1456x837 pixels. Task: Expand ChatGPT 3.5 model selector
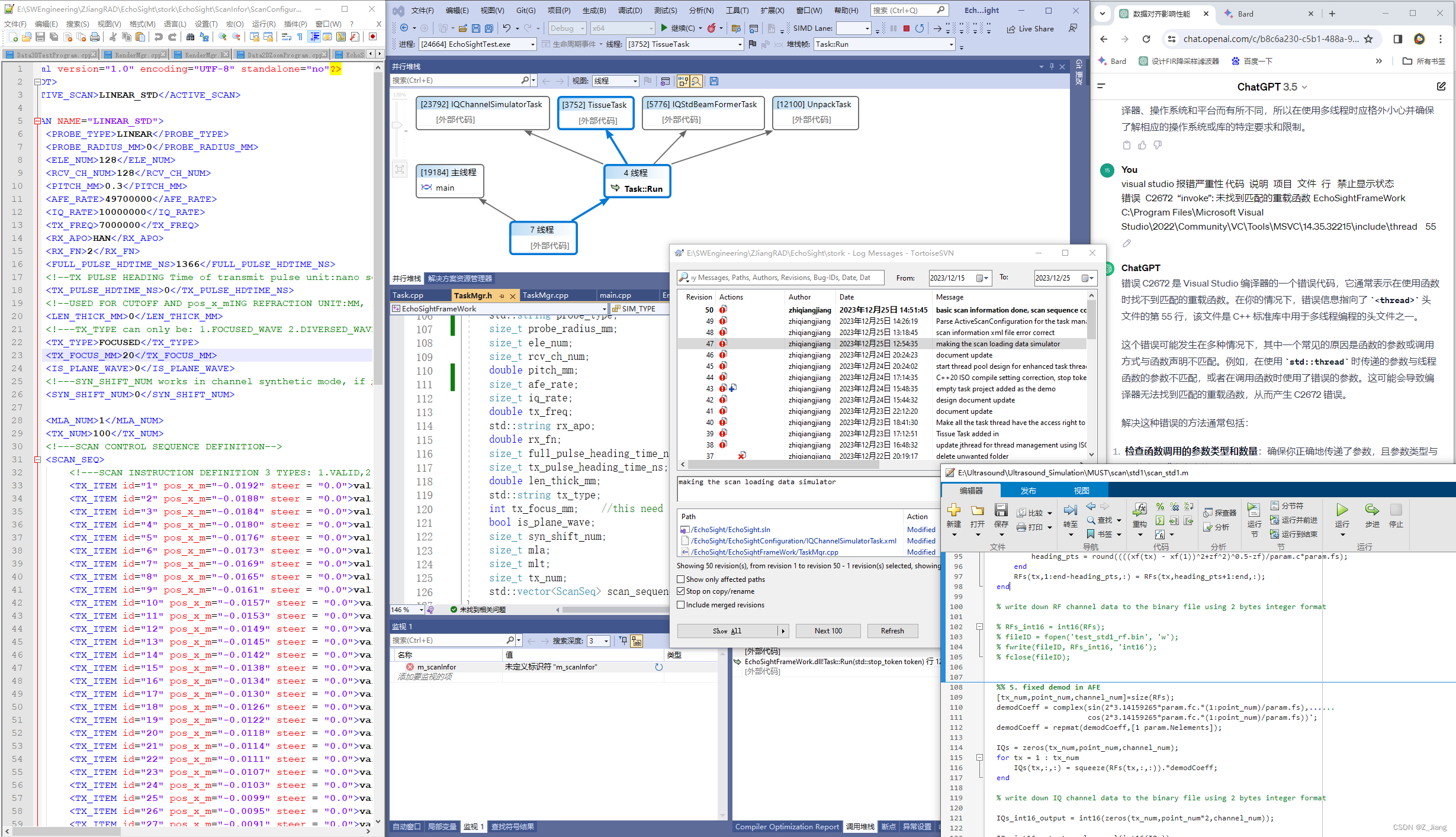tap(1272, 87)
